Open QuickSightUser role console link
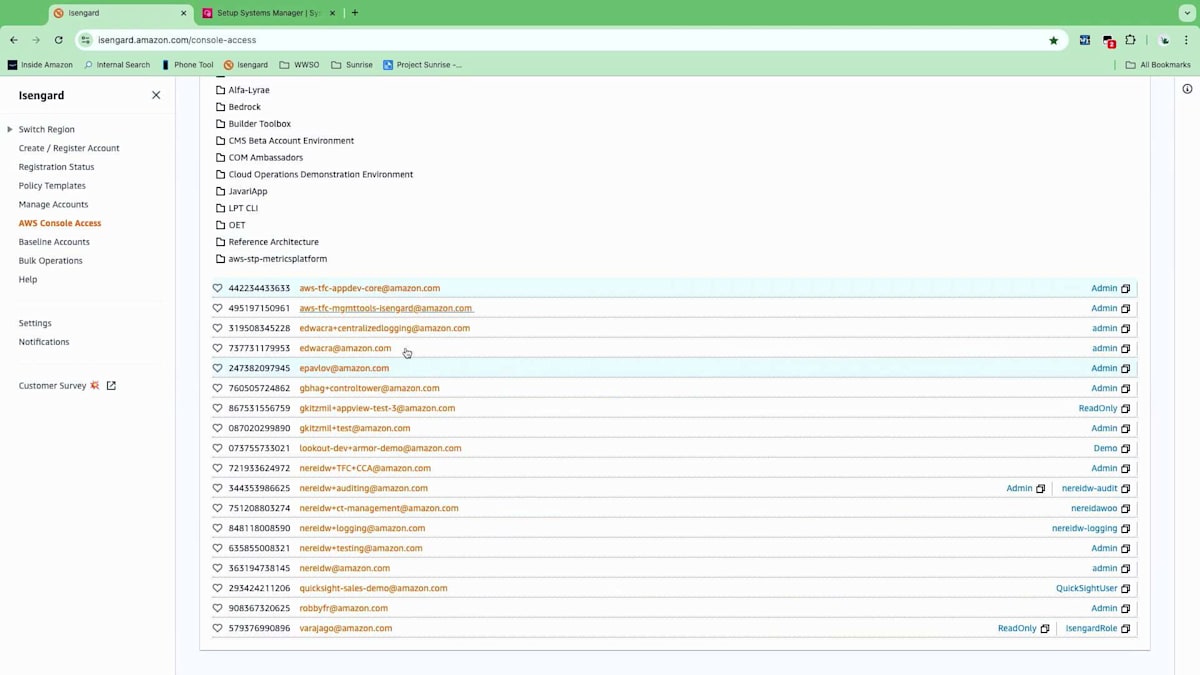The height and width of the screenshot is (675, 1200). (x=1086, y=588)
